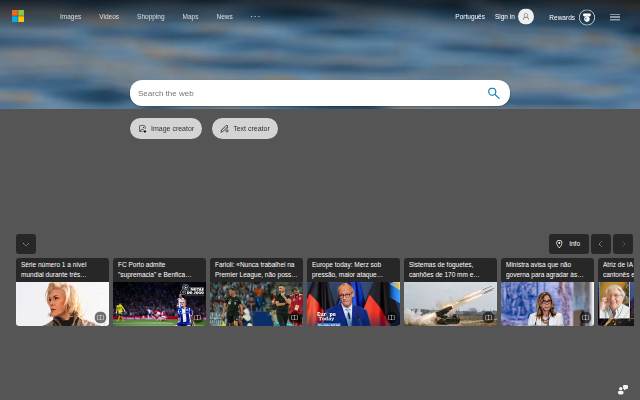Switch language to Português
The width and height of the screenshot is (640, 400).
coord(470,17)
